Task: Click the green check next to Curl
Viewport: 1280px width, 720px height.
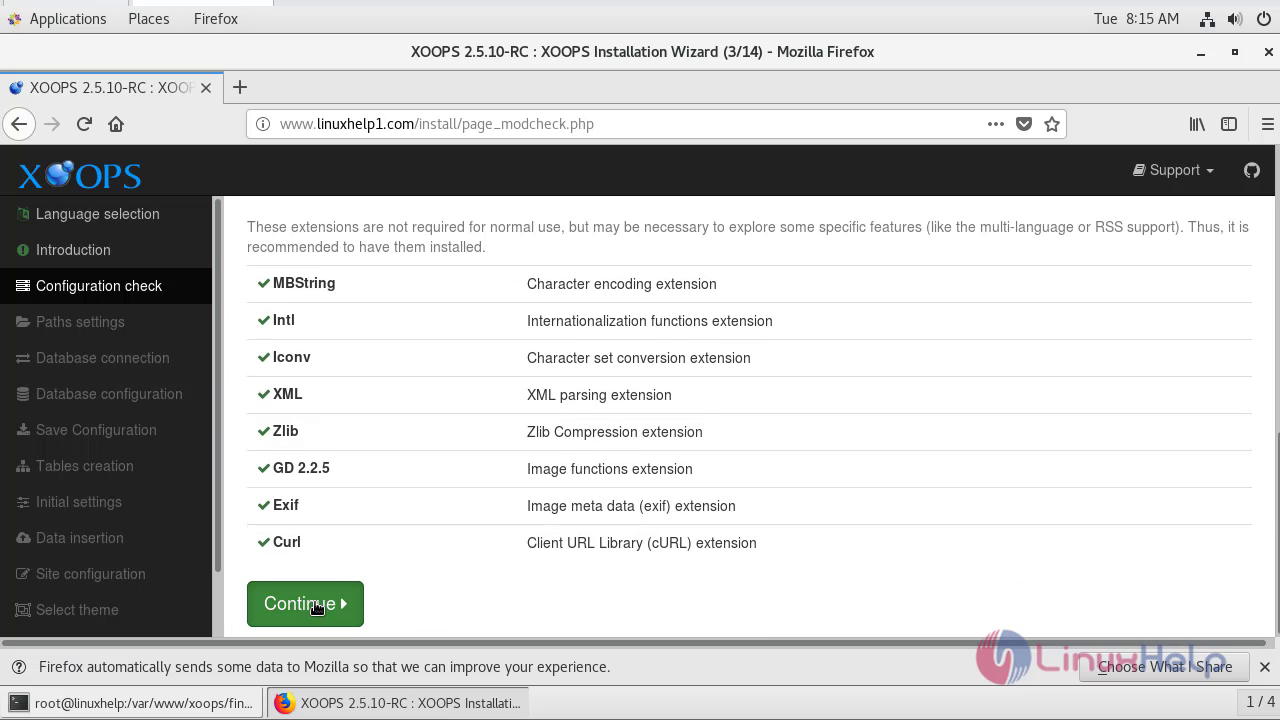Action: [264, 542]
